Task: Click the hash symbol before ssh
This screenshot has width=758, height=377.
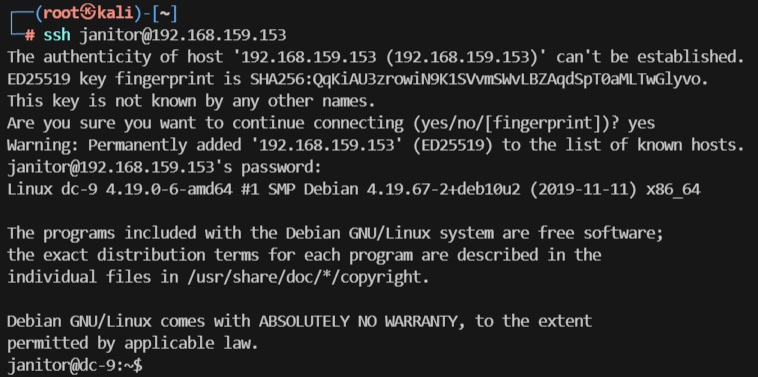Action: click(30, 35)
